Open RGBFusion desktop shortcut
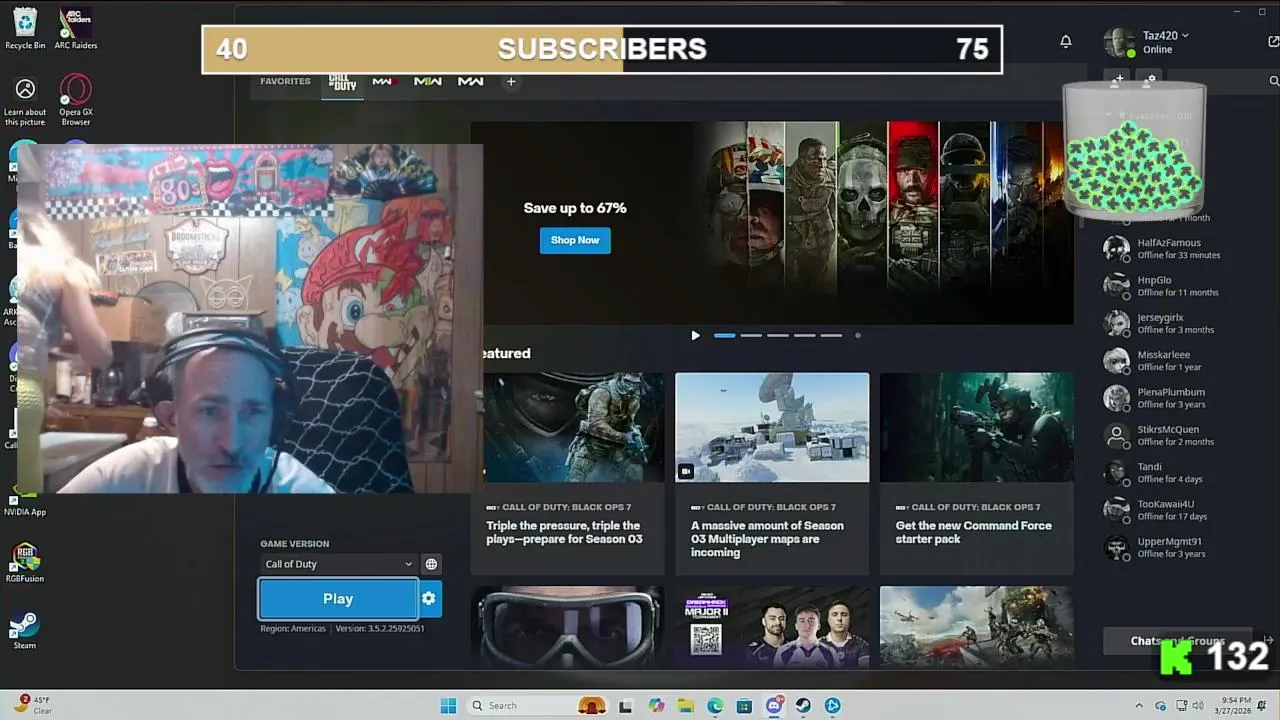Screen dimensions: 1280x720 25,563
